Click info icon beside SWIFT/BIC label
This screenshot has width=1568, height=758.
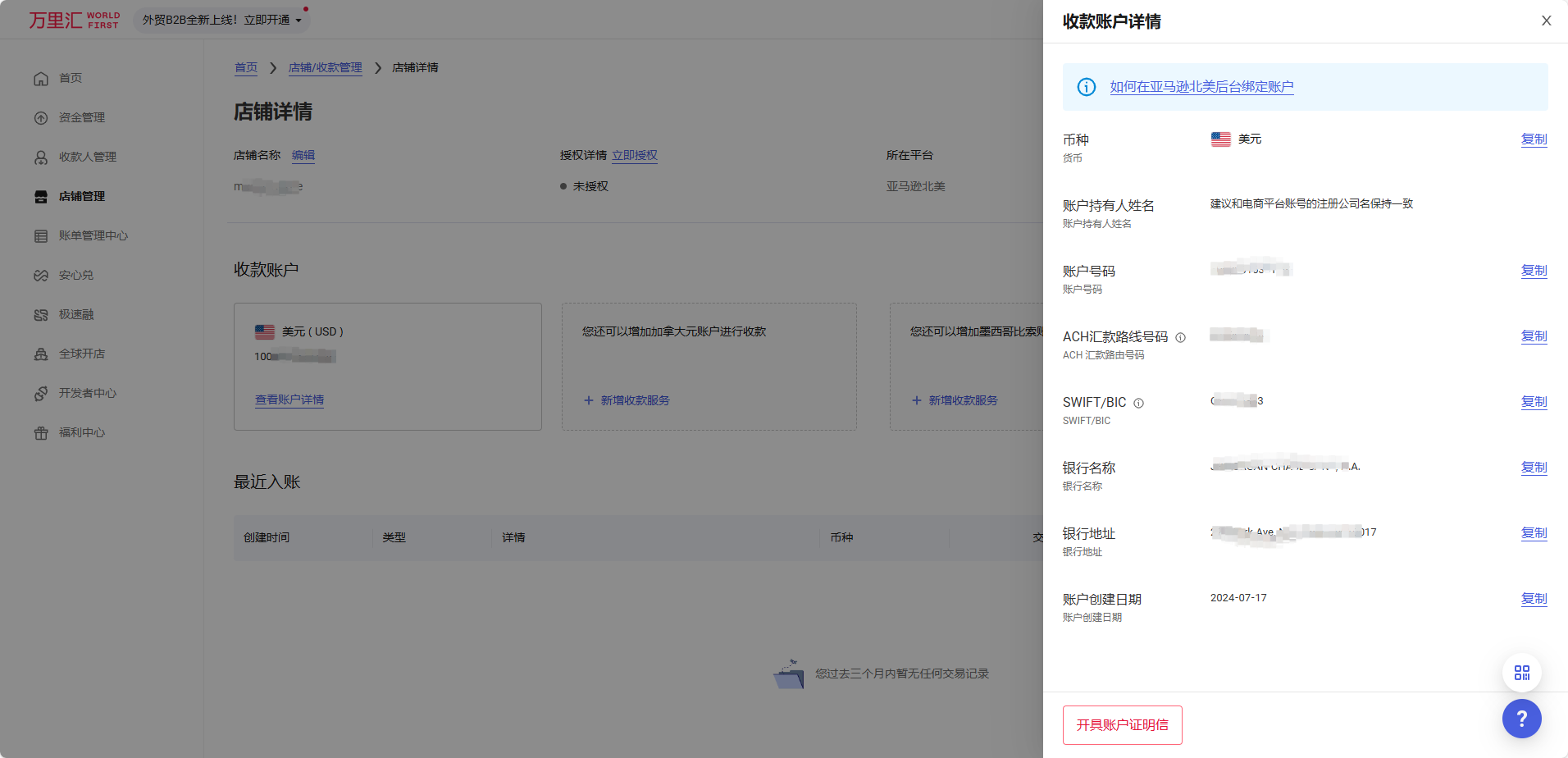tap(1138, 403)
